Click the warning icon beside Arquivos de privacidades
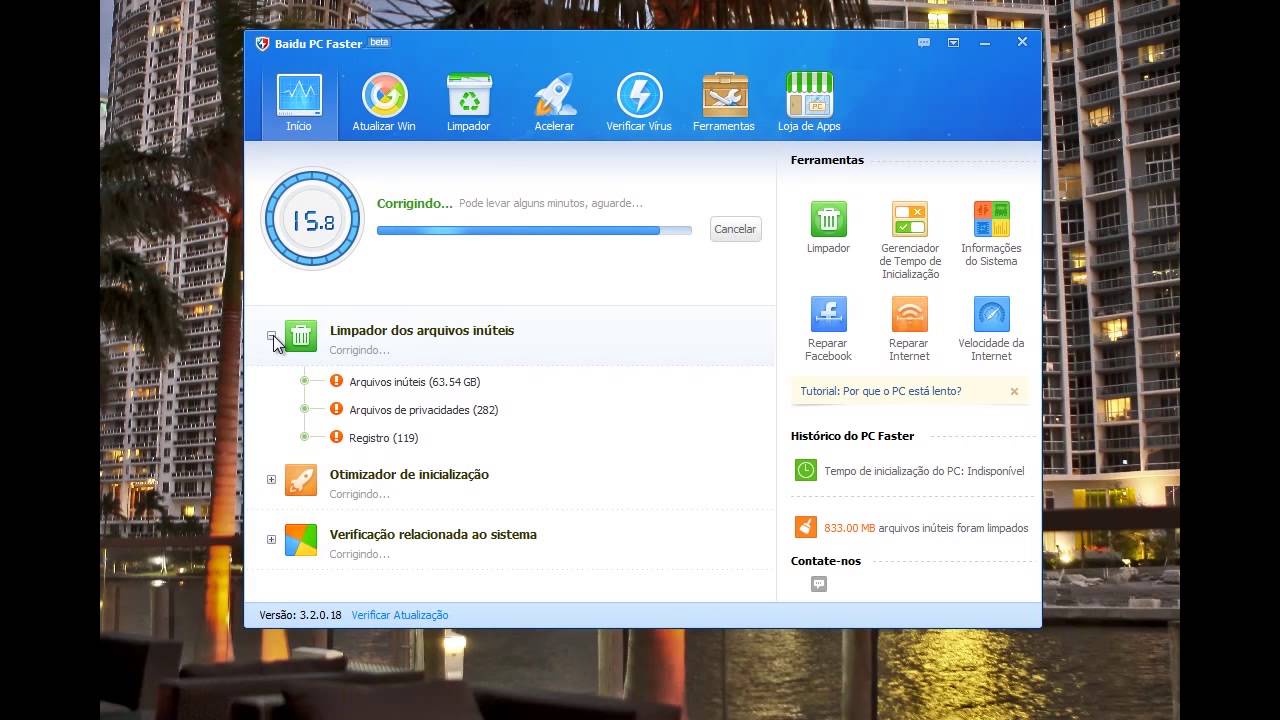The height and width of the screenshot is (720, 1280). click(337, 409)
